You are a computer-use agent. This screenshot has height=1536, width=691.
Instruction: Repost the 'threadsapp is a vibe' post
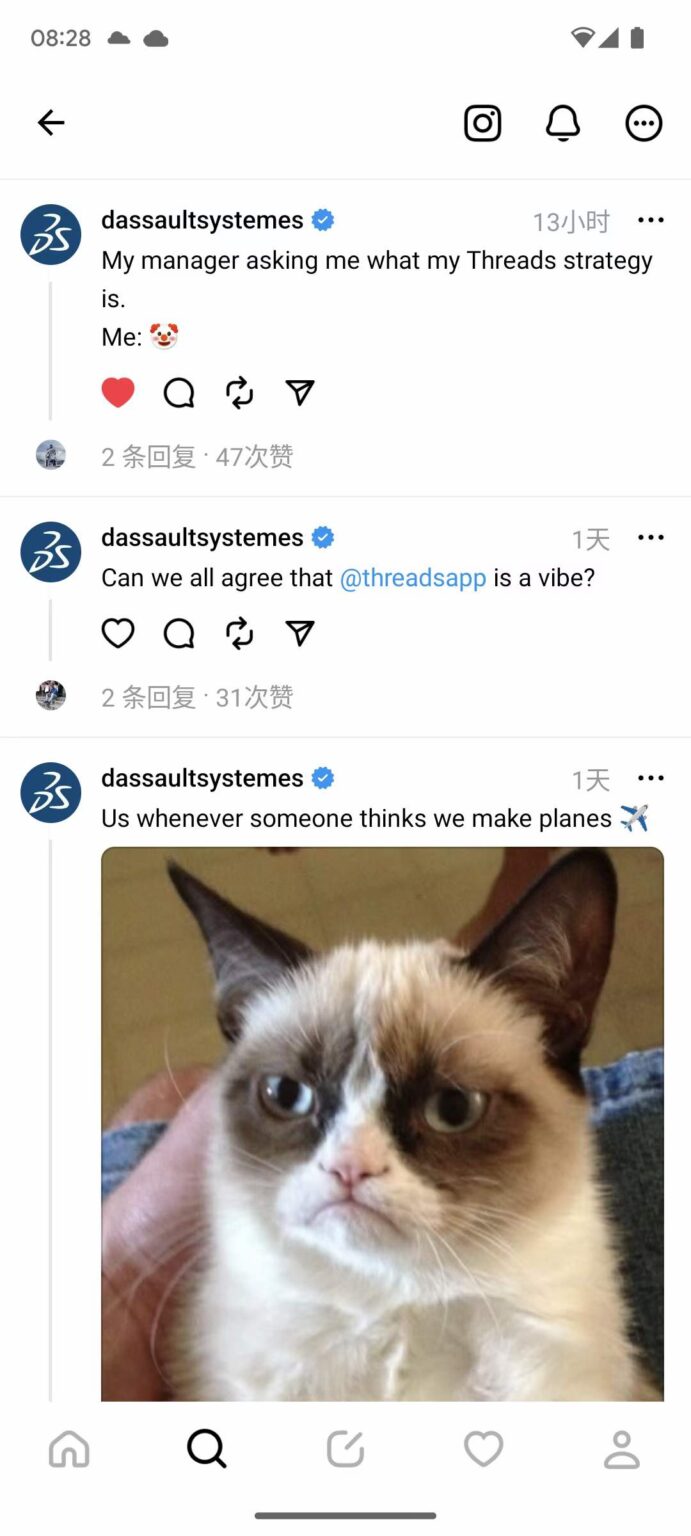tap(240, 633)
